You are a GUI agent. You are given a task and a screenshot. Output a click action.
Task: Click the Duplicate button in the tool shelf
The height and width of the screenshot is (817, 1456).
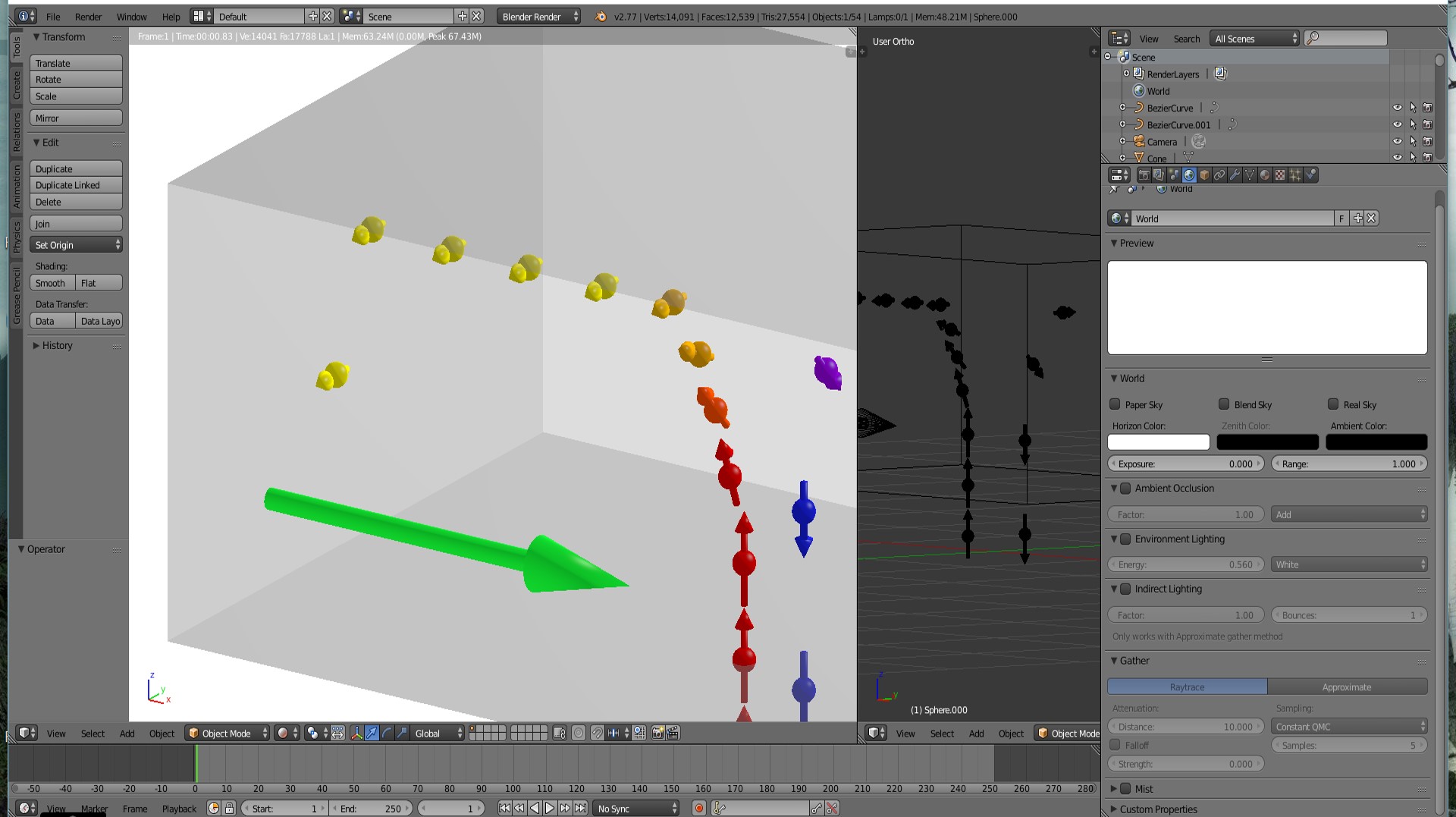(76, 168)
